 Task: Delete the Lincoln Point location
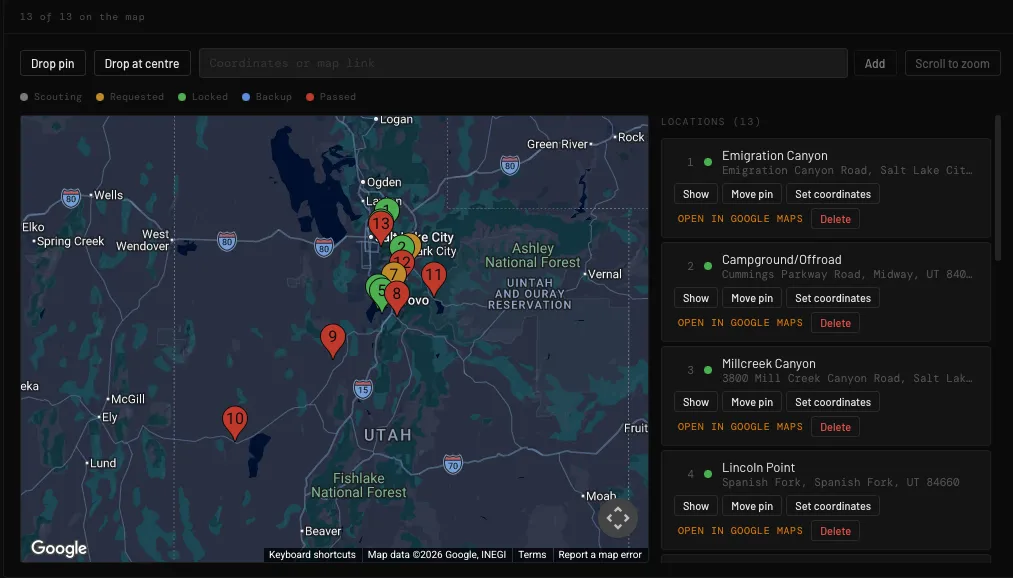[x=835, y=531]
